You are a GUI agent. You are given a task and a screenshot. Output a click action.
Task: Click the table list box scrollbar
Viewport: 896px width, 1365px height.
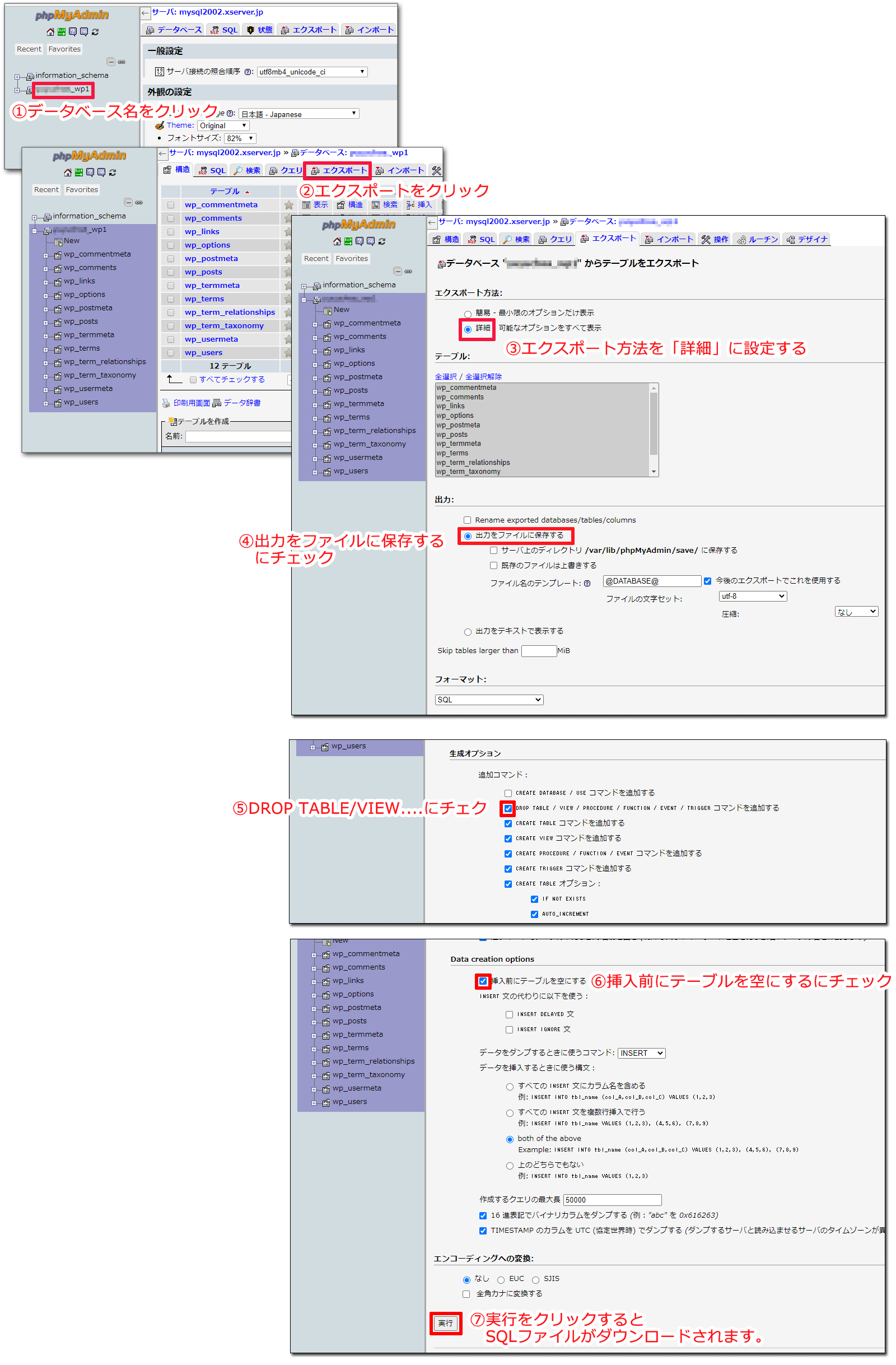654,430
